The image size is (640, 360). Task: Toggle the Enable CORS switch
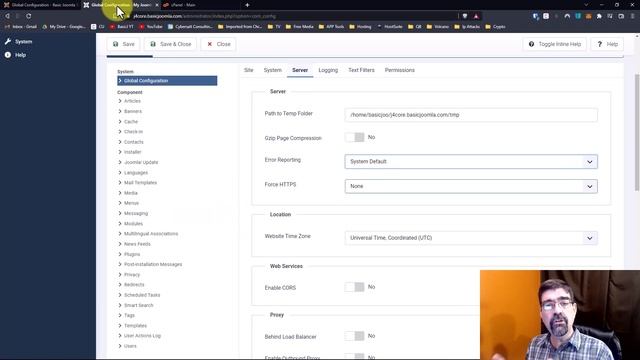pos(354,287)
